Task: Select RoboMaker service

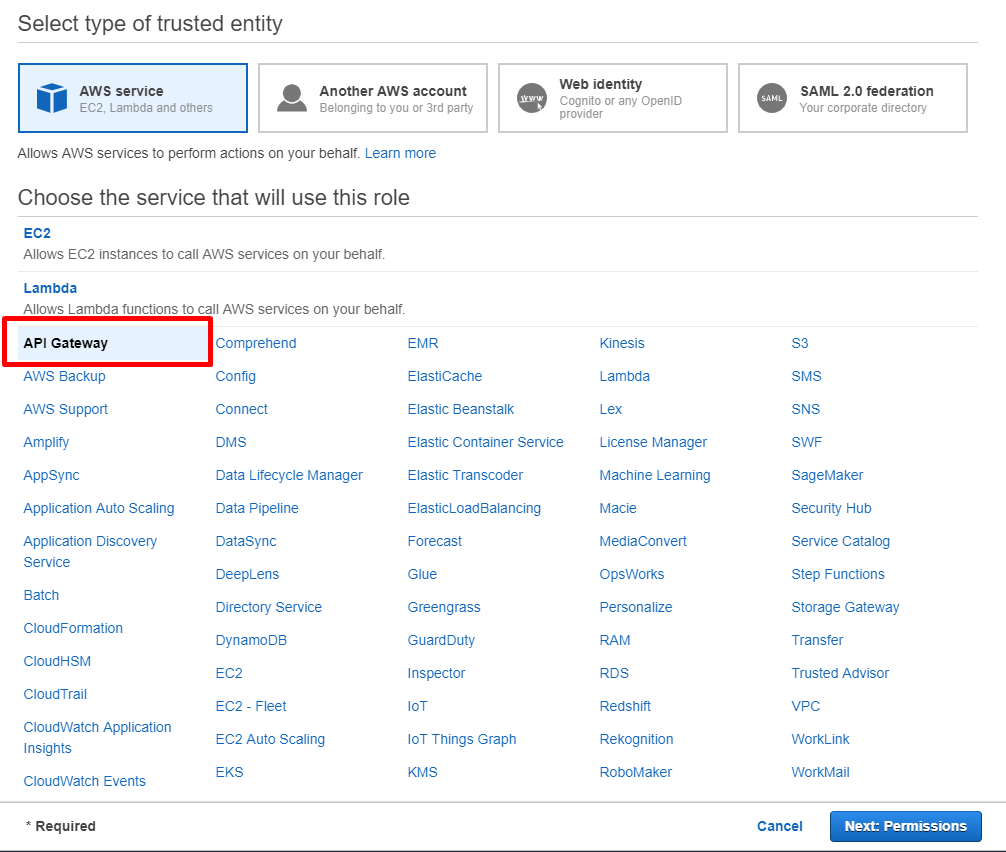Action: [635, 772]
